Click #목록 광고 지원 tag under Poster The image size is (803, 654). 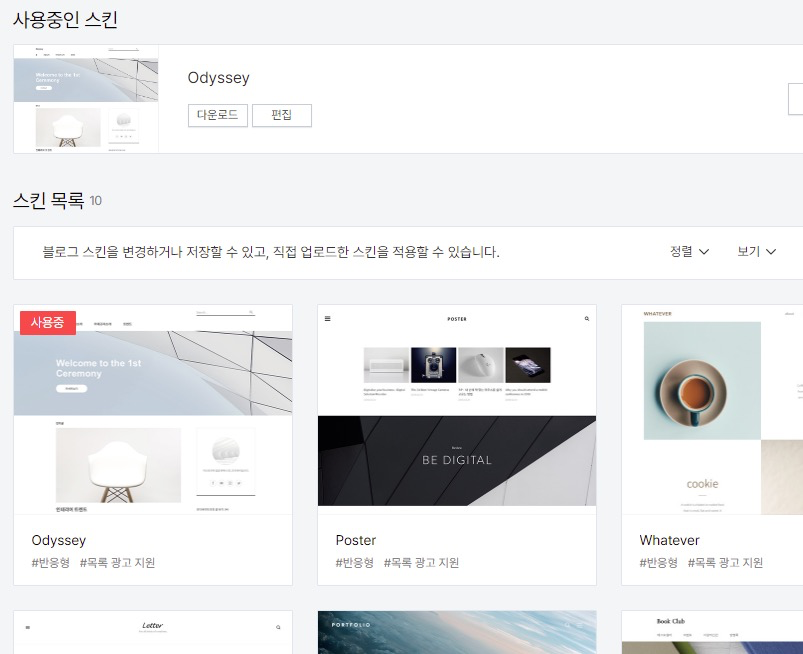pos(421,563)
